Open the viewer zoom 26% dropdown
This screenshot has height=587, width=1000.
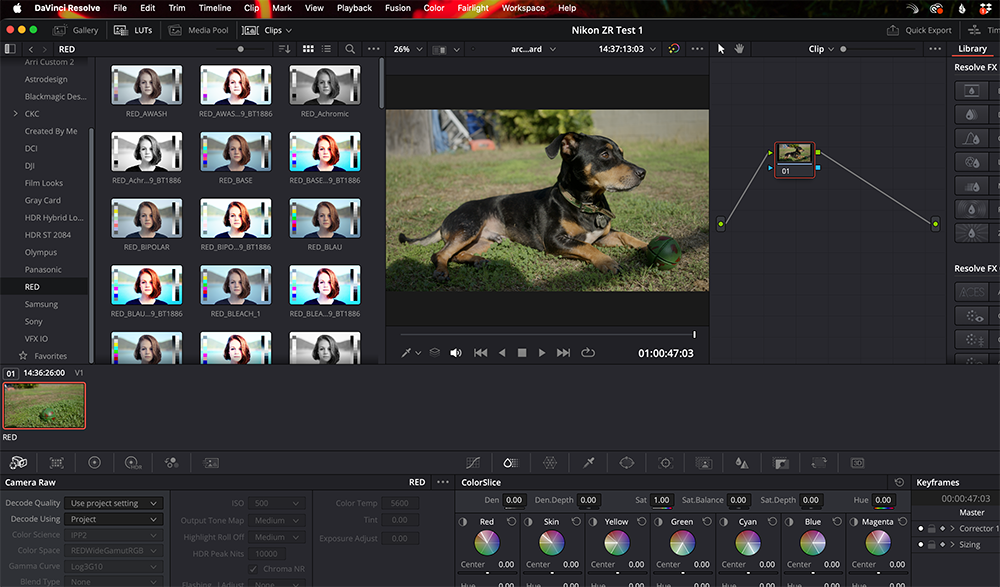pyautogui.click(x=406, y=49)
